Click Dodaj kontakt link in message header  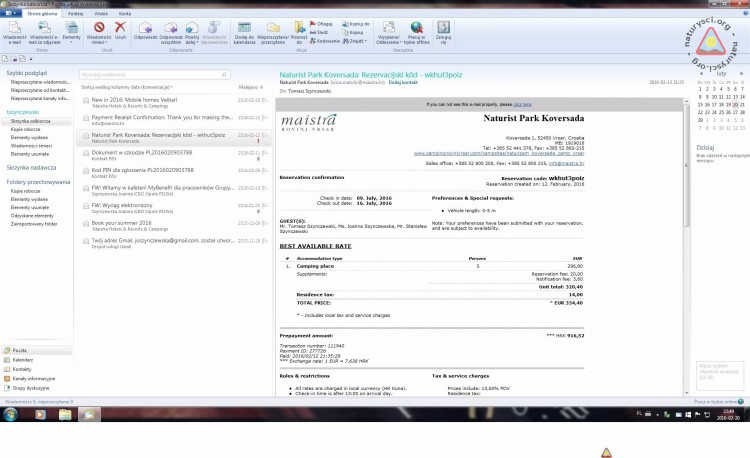(403, 83)
